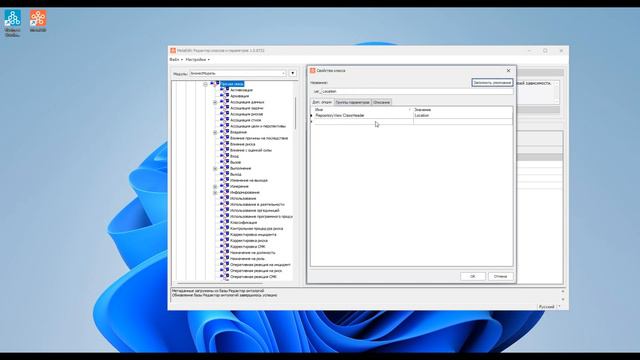Click the log panel's scrollbar

562,295
